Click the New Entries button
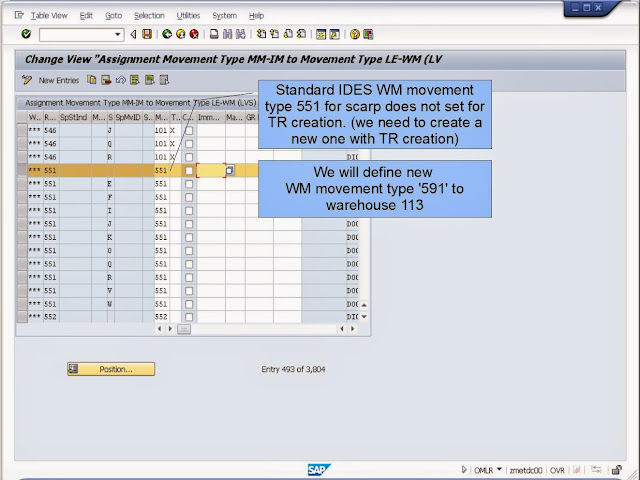This screenshot has width=640, height=480. tap(59, 80)
